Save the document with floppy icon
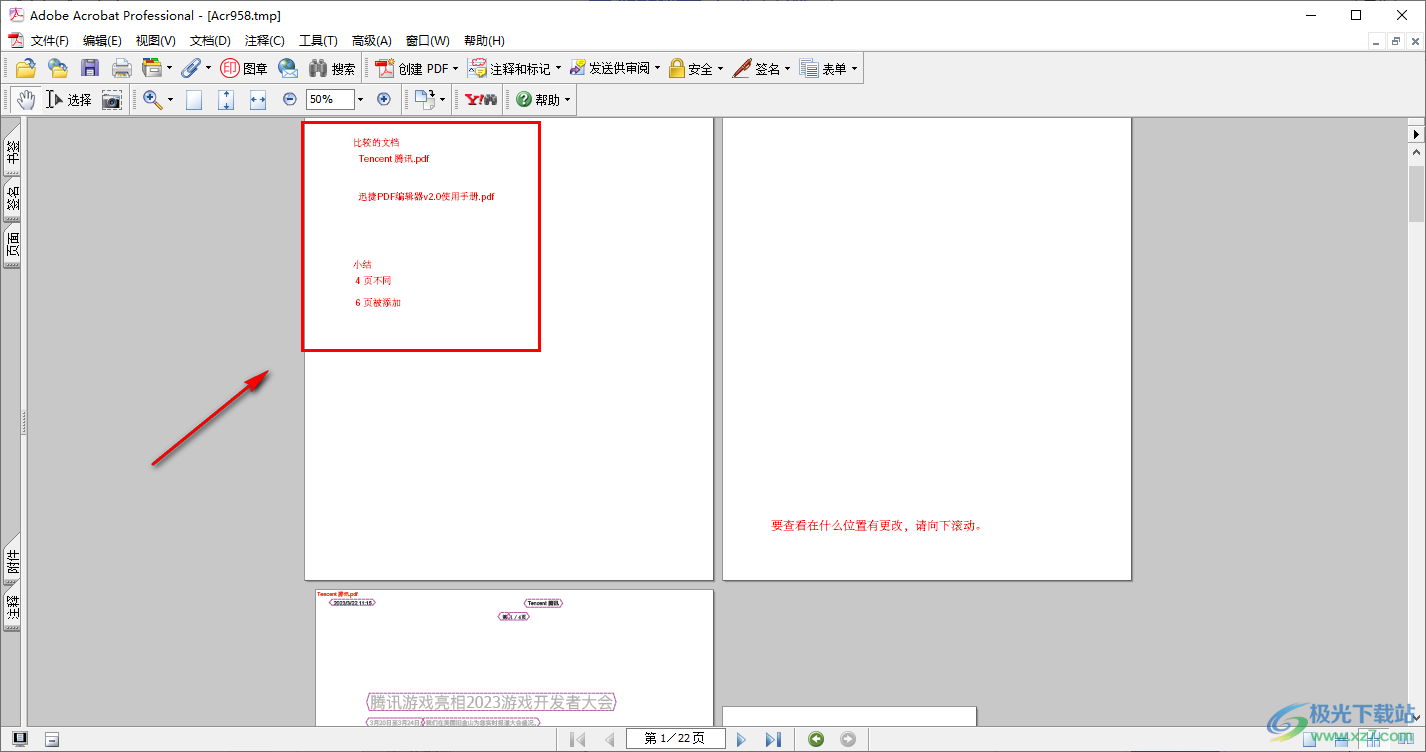Image resolution: width=1426 pixels, height=752 pixels. pos(90,68)
